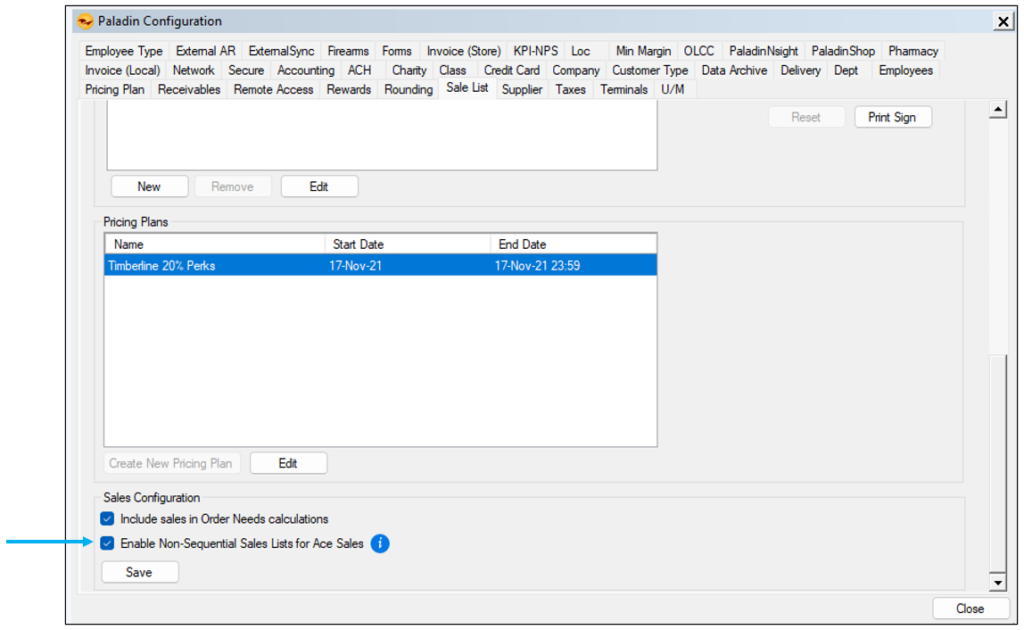The image size is (1024, 630).
Task: Uncheck Include sales in Order Needs calculations
Action: 108,519
